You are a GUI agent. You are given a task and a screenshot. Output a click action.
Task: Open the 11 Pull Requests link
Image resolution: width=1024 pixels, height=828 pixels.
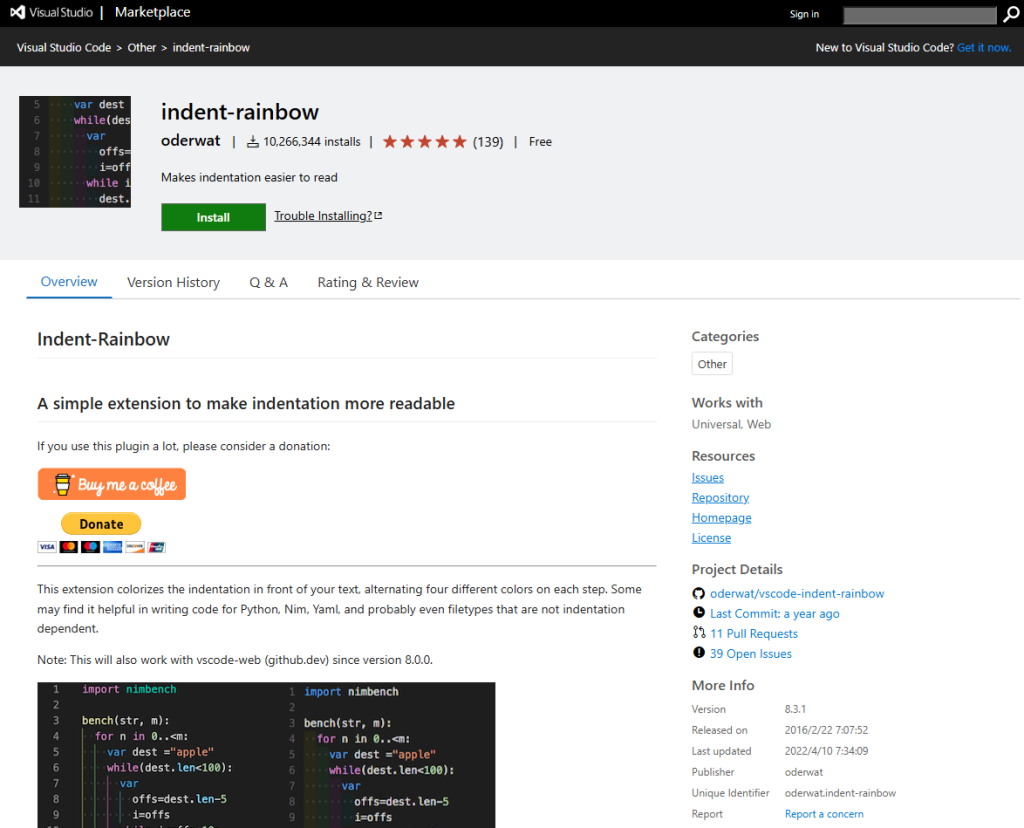point(754,633)
